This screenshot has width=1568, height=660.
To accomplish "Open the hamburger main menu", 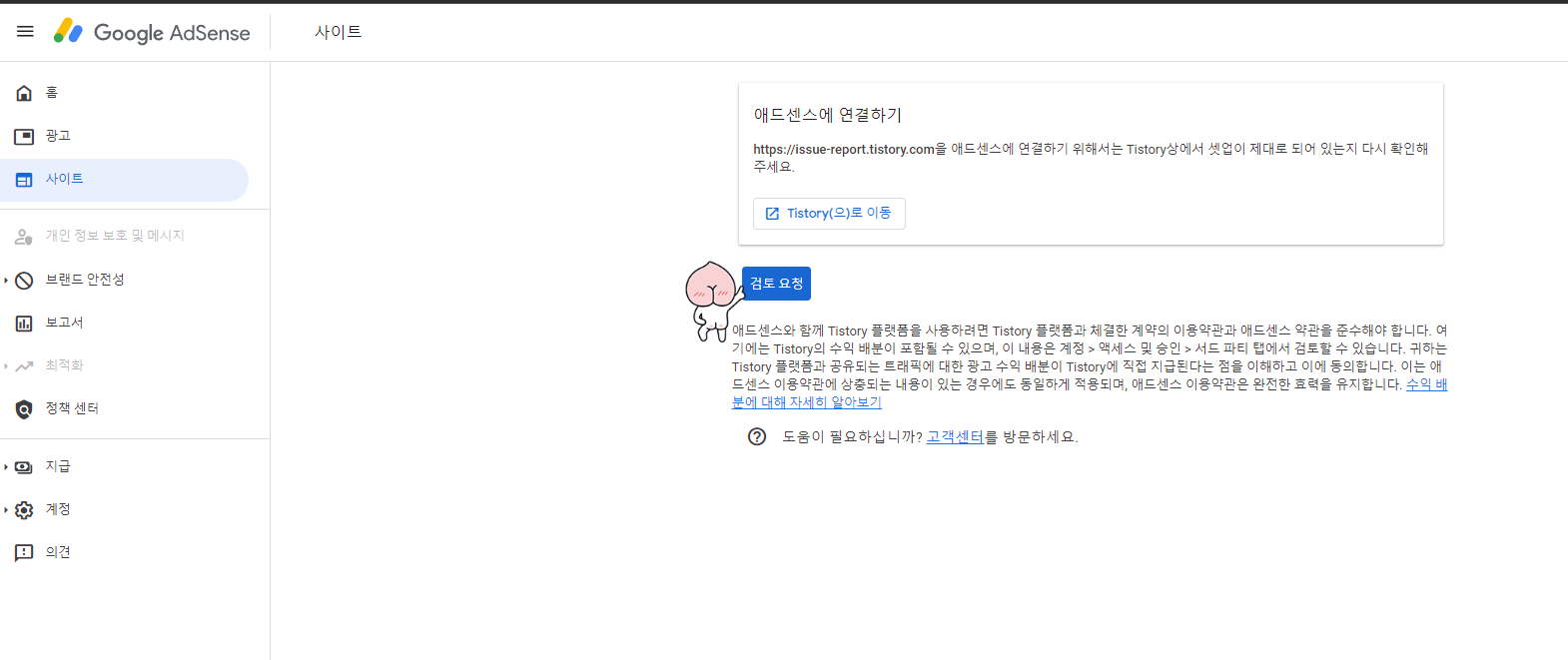I will pyautogui.click(x=25, y=32).
